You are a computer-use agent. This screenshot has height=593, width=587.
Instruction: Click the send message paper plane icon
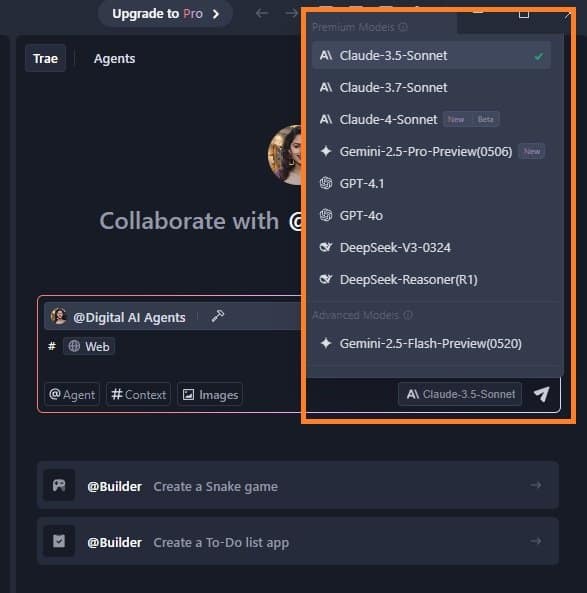point(542,394)
